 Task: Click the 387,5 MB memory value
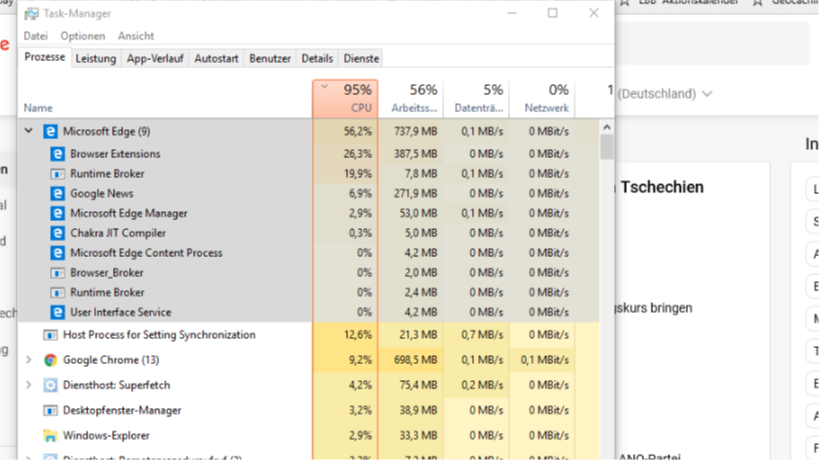416,154
